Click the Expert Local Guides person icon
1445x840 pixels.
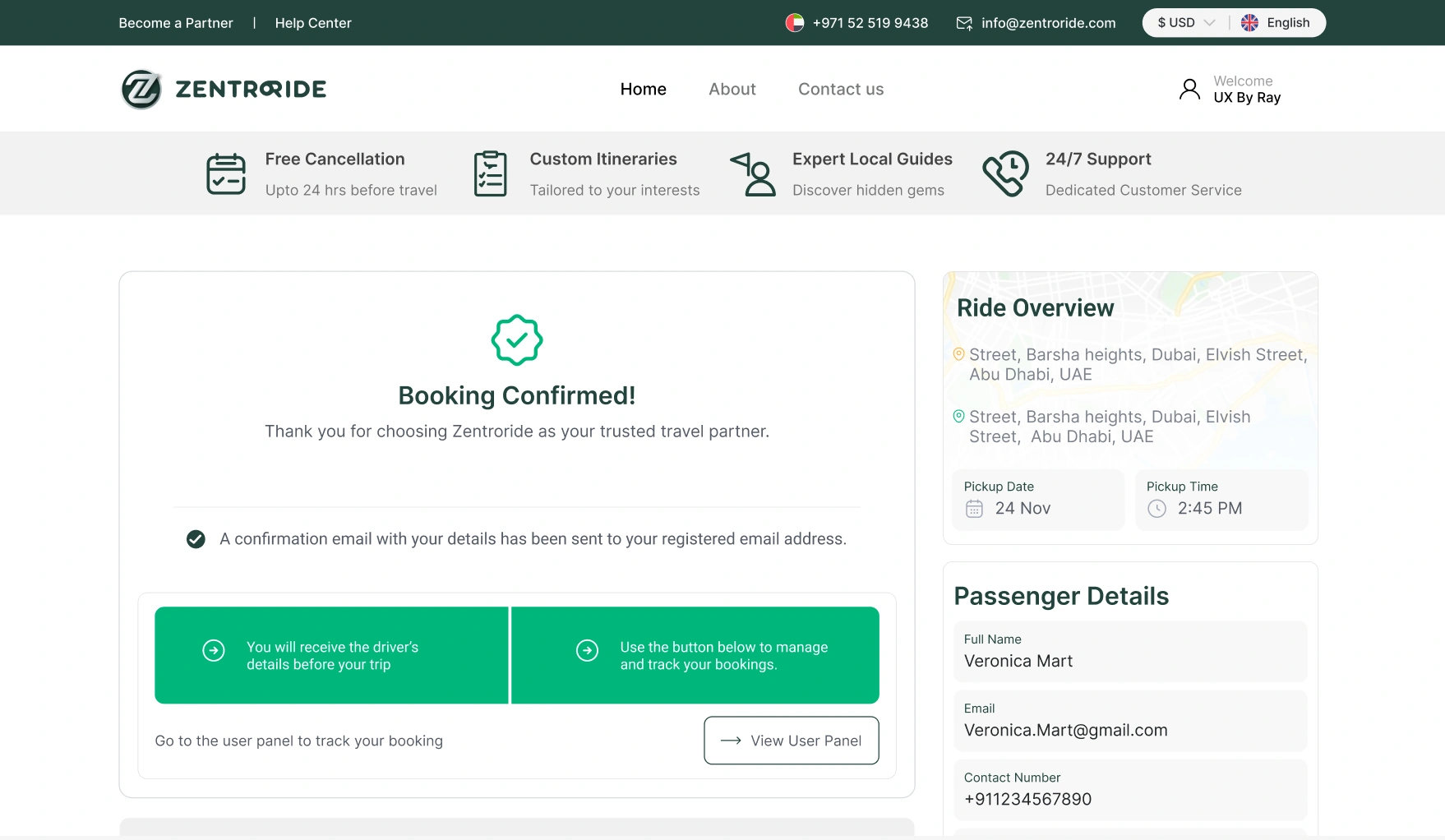[x=754, y=173]
